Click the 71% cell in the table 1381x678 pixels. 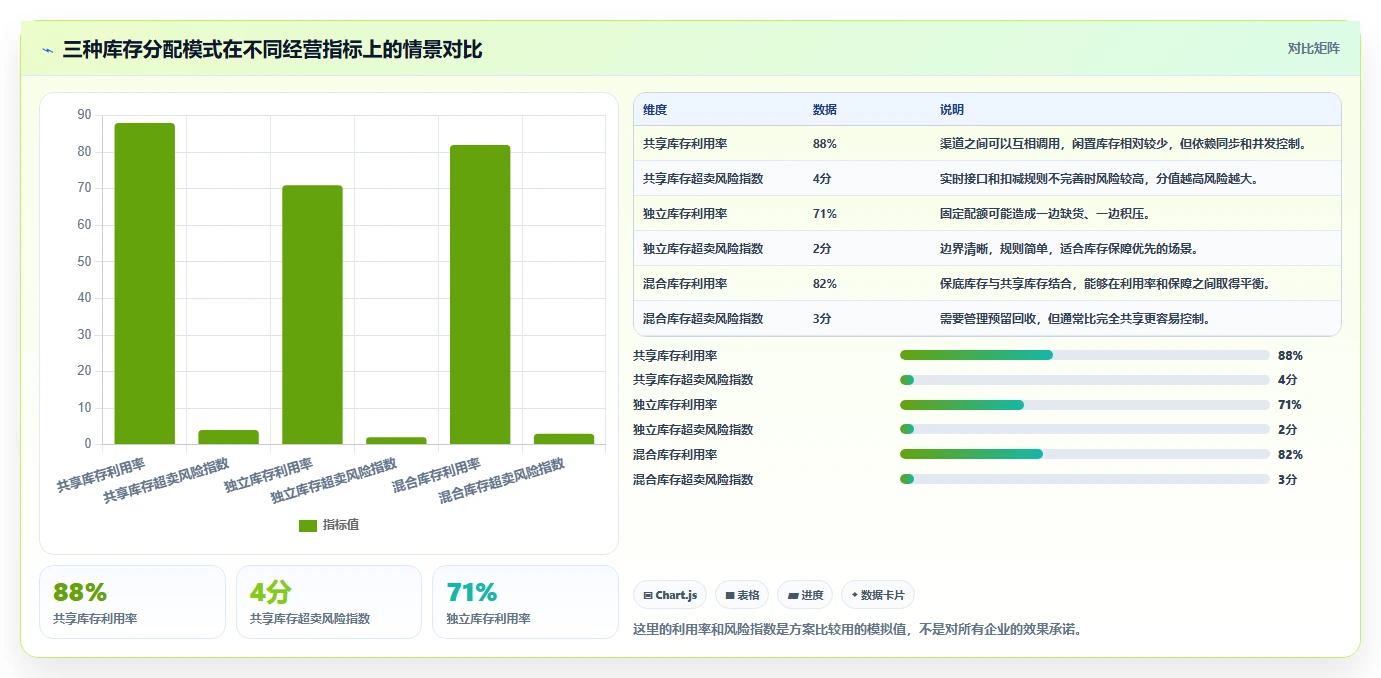(825, 214)
